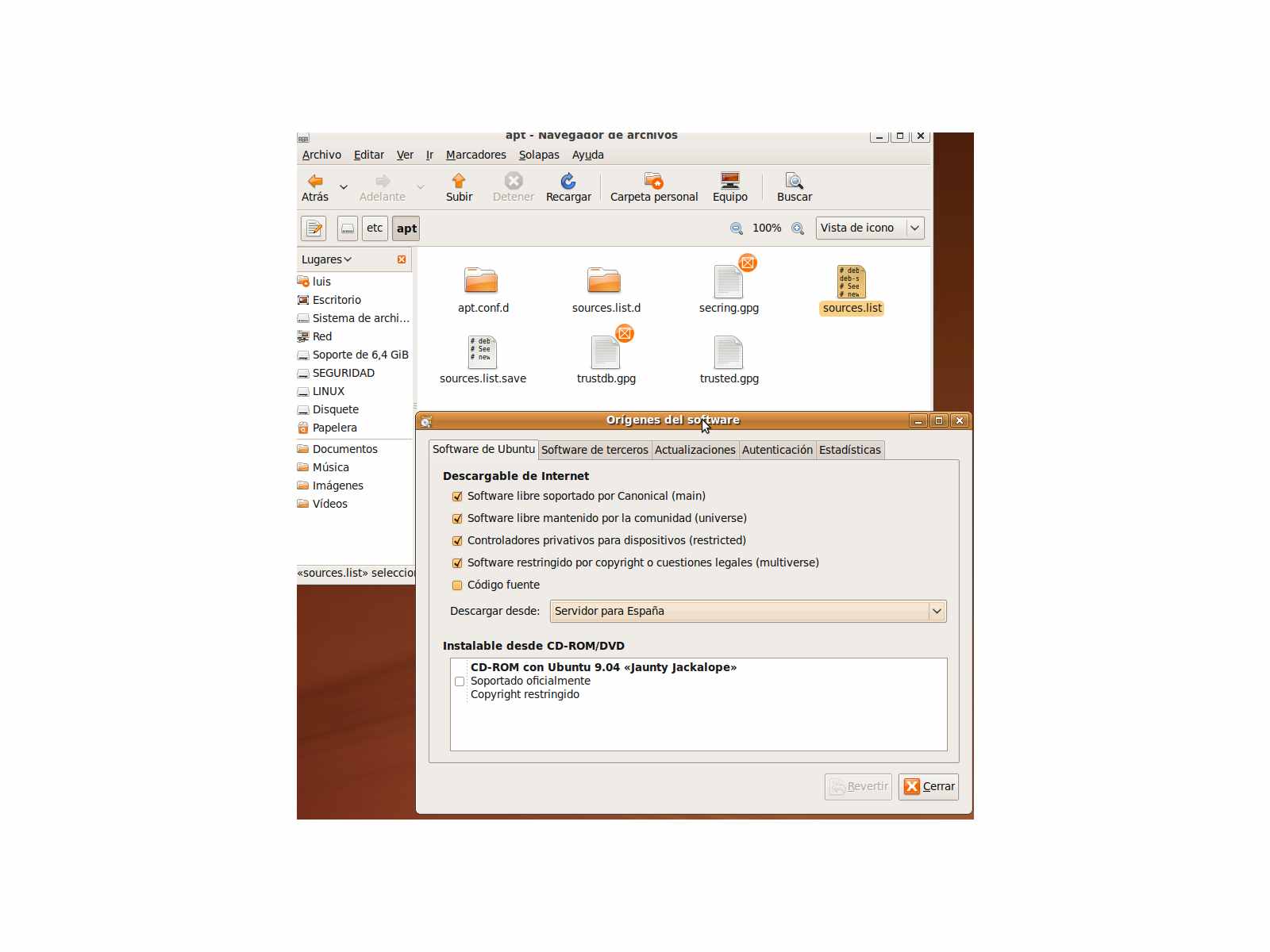This screenshot has width=1270, height=952.
Task: Switch to the Actualizaciones tab
Action: click(695, 450)
